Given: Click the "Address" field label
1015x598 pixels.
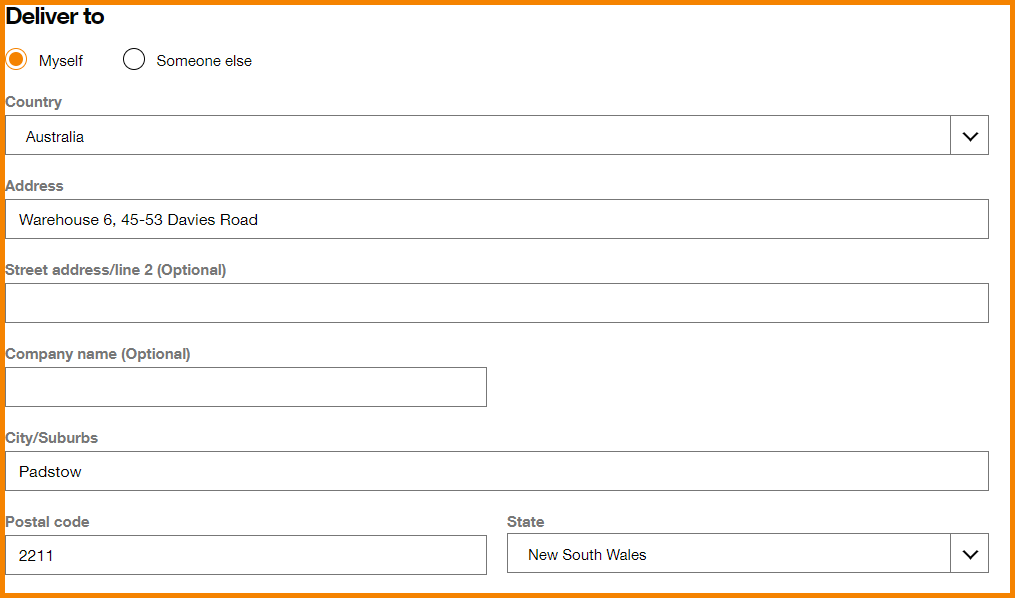Looking at the screenshot, I should [34, 186].
